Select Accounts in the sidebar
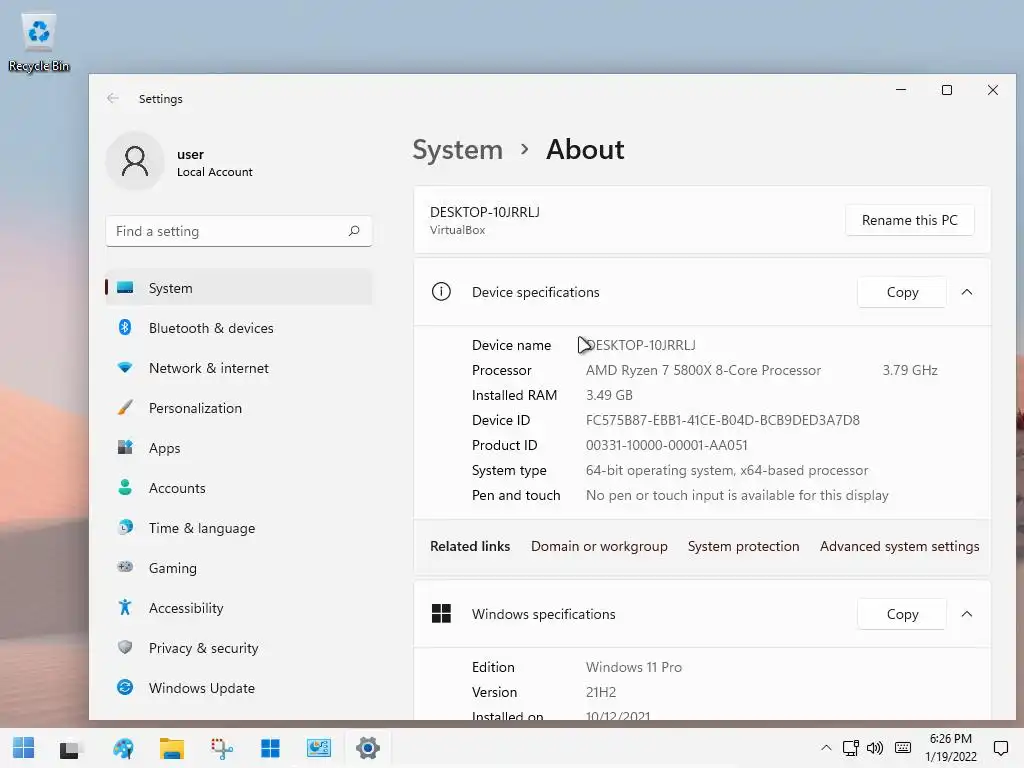The image size is (1024, 768). (239, 488)
